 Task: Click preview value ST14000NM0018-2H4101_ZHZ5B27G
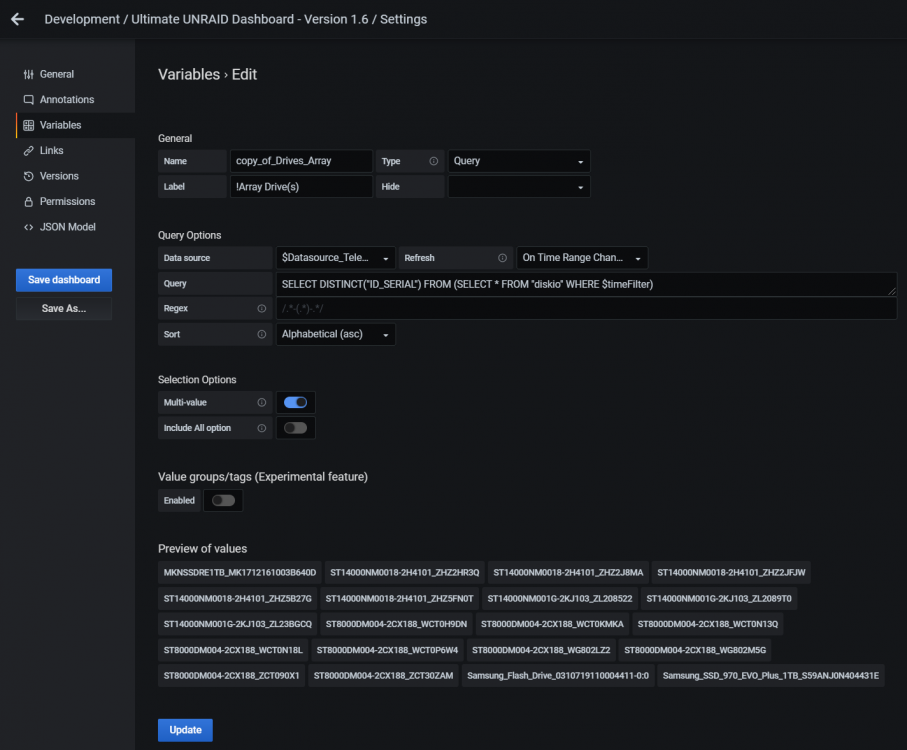pyautogui.click(x=237, y=598)
